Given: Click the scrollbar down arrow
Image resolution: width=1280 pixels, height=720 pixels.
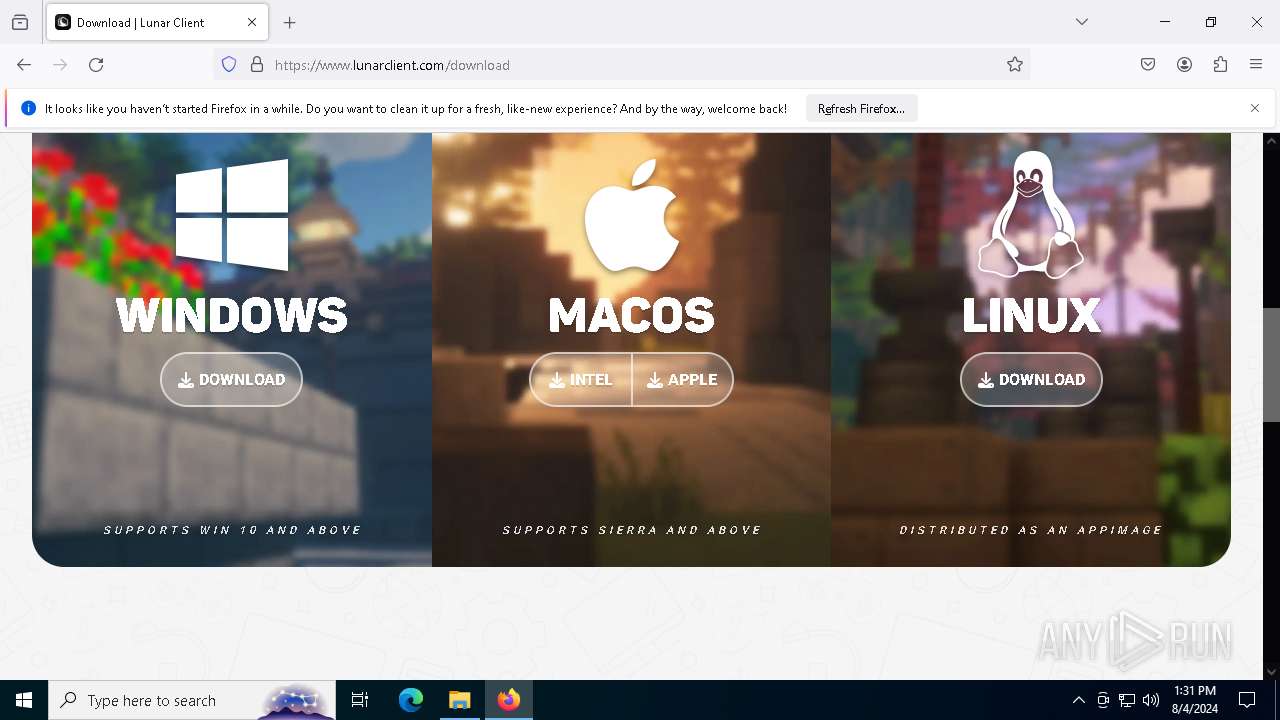Looking at the screenshot, I should coord(1272,672).
